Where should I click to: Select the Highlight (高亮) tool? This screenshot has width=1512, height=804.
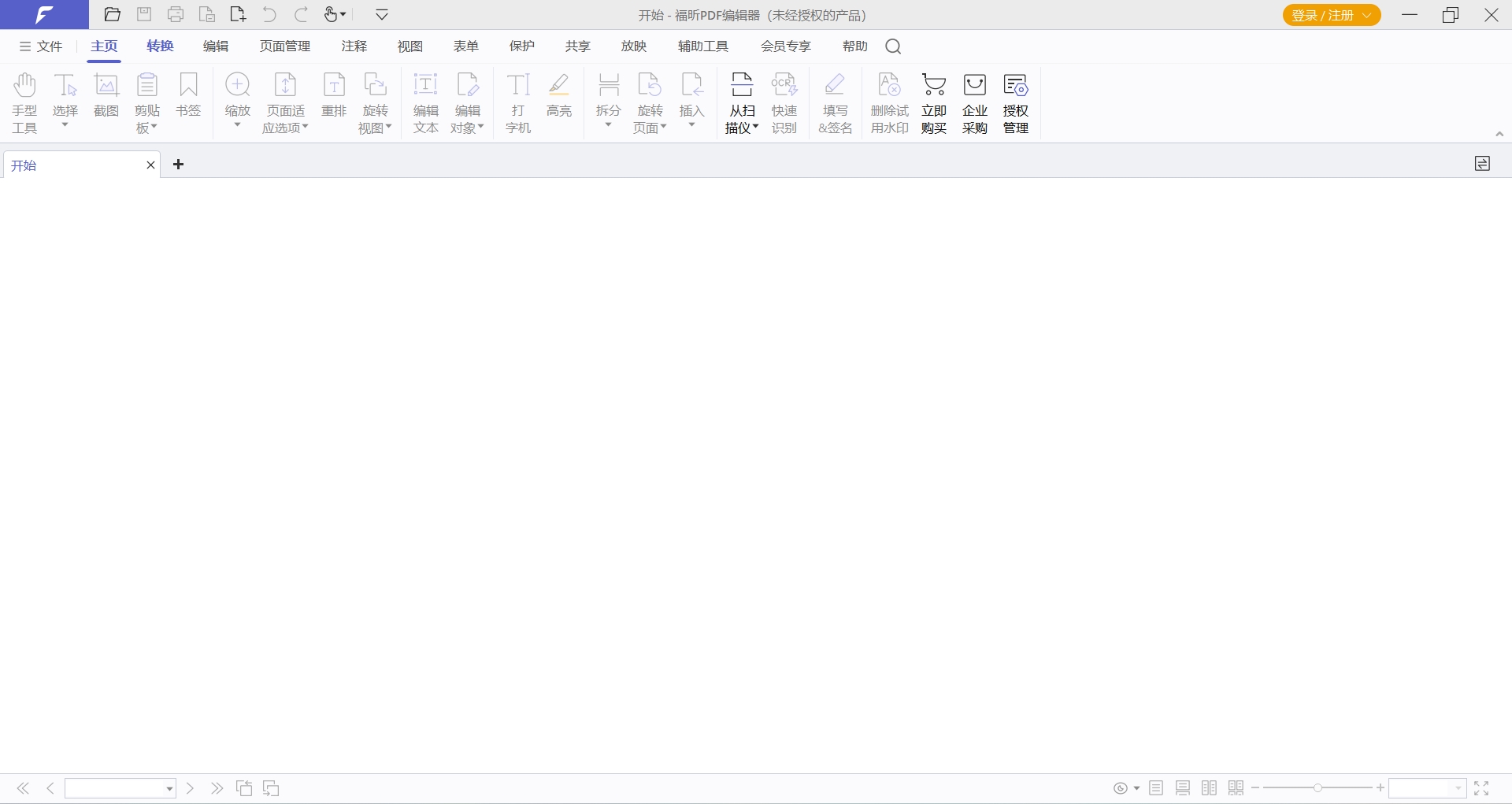pyautogui.click(x=559, y=95)
